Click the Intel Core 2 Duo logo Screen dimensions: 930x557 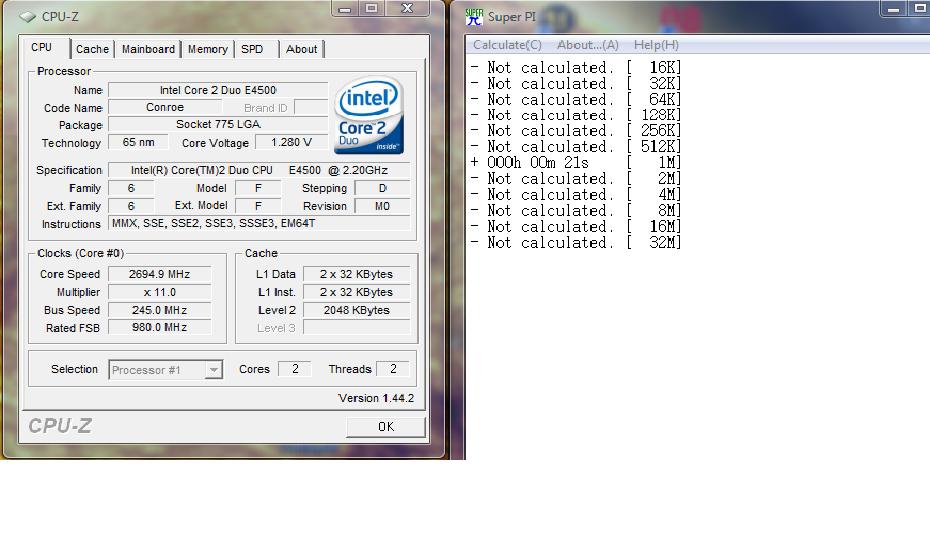[369, 116]
